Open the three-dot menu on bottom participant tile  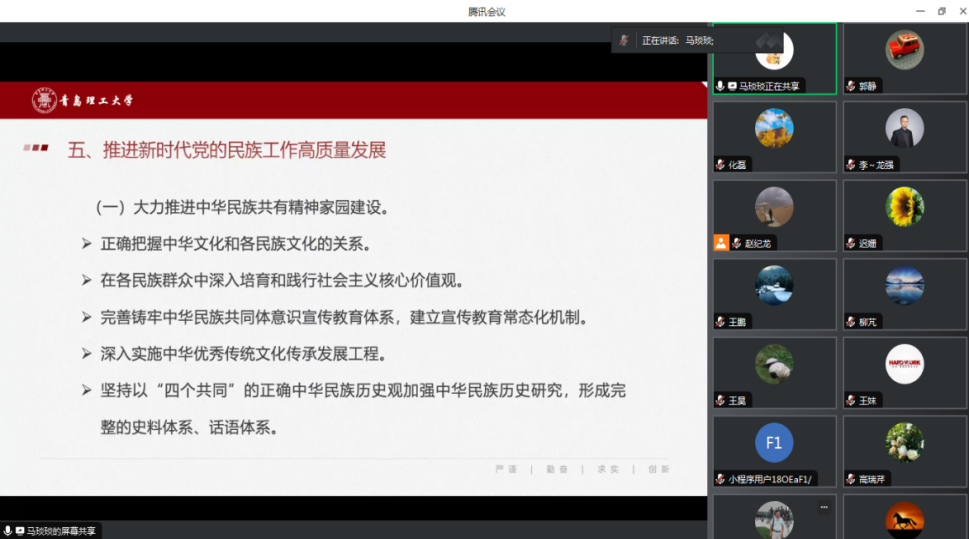[x=824, y=507]
